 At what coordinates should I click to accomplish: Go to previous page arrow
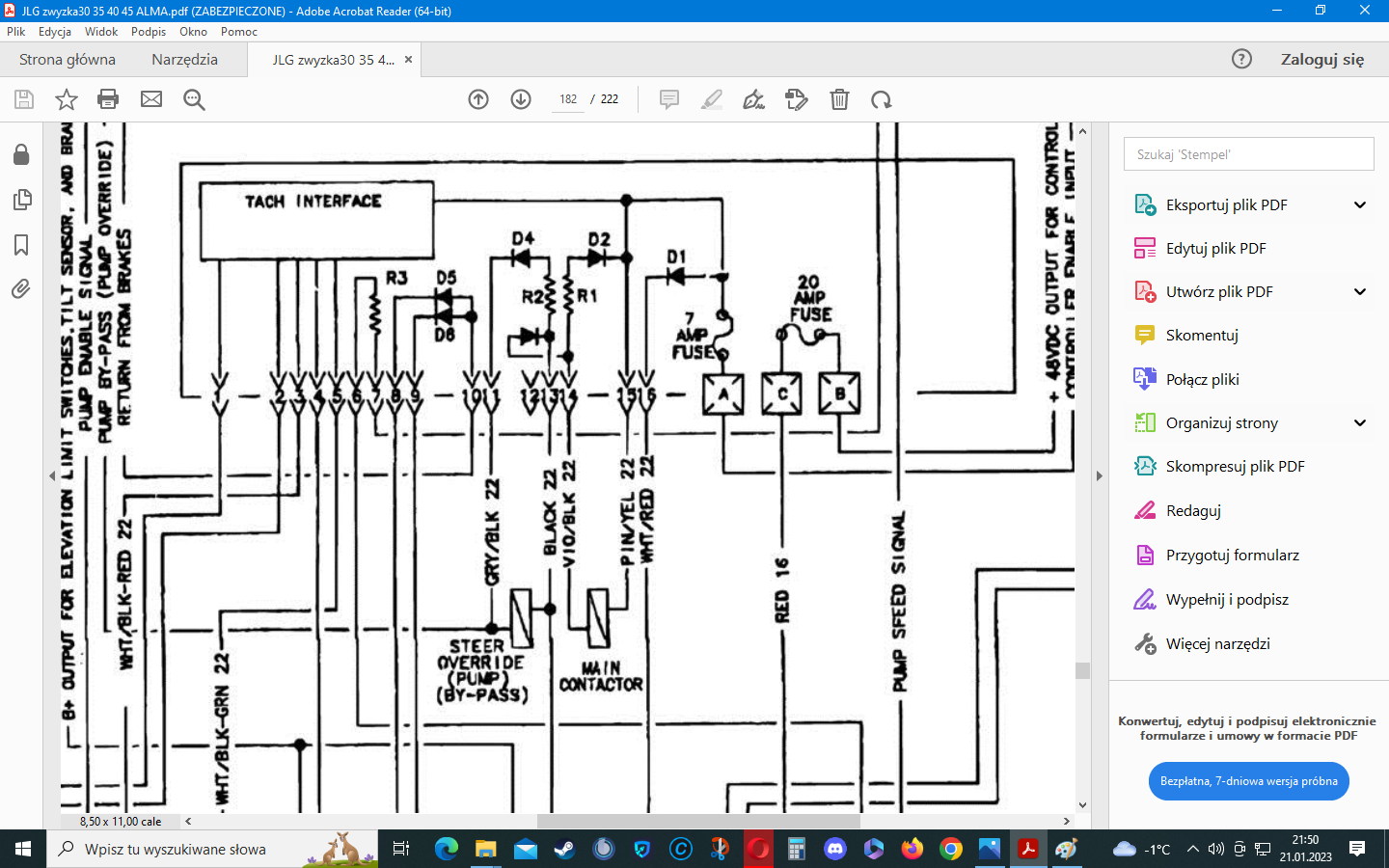478,99
